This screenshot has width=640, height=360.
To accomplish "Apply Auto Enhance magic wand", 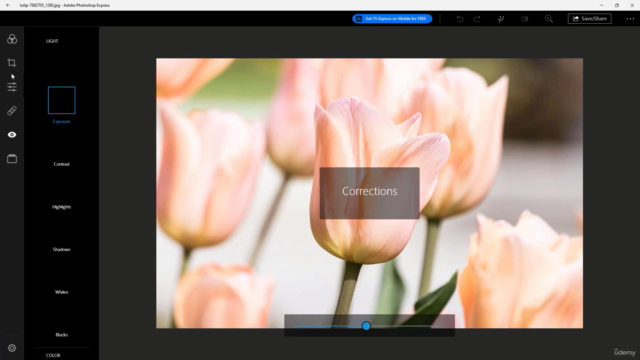I will click(x=501, y=19).
